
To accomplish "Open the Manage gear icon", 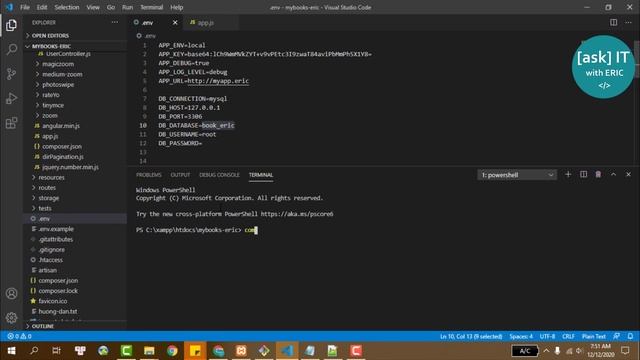I will point(11,318).
